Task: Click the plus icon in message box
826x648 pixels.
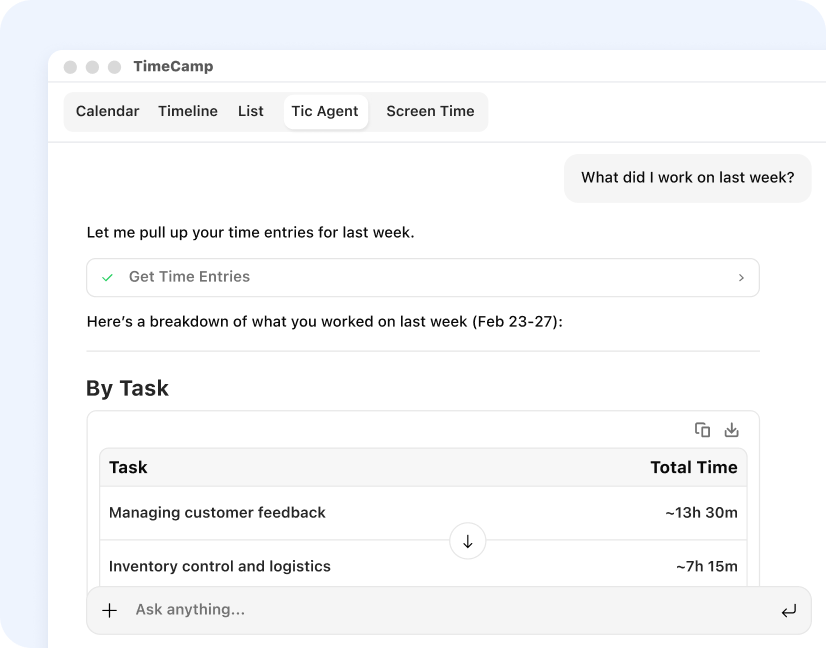Action: [110, 610]
